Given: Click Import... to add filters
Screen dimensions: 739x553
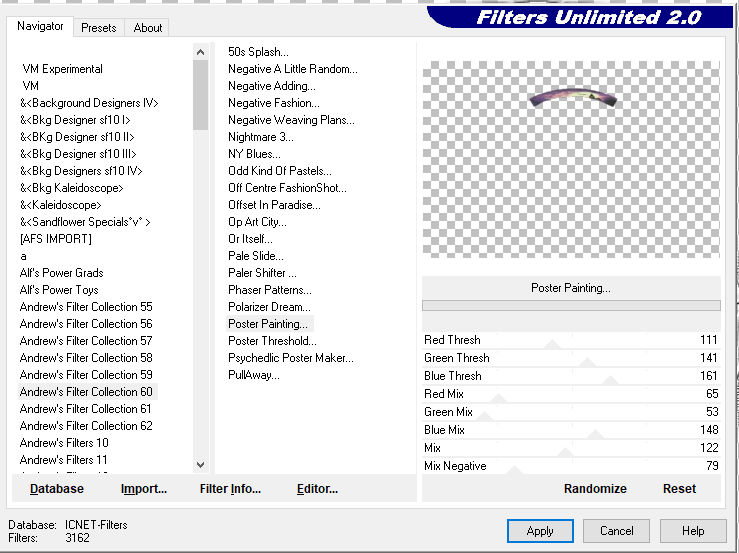Looking at the screenshot, I should tap(144, 489).
